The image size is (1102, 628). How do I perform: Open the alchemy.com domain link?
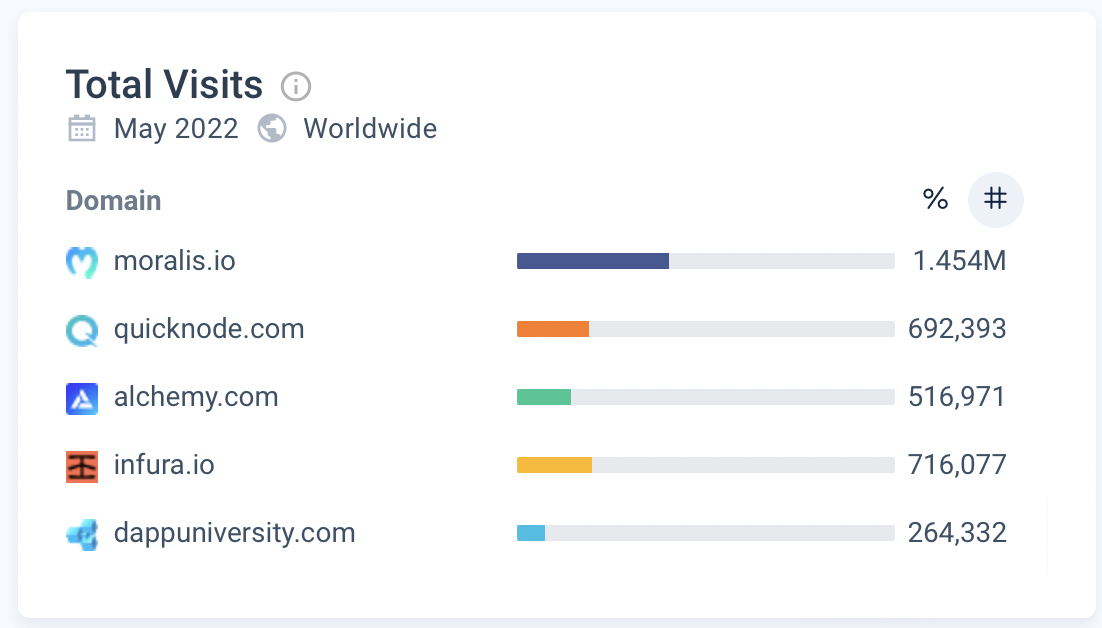tap(196, 397)
